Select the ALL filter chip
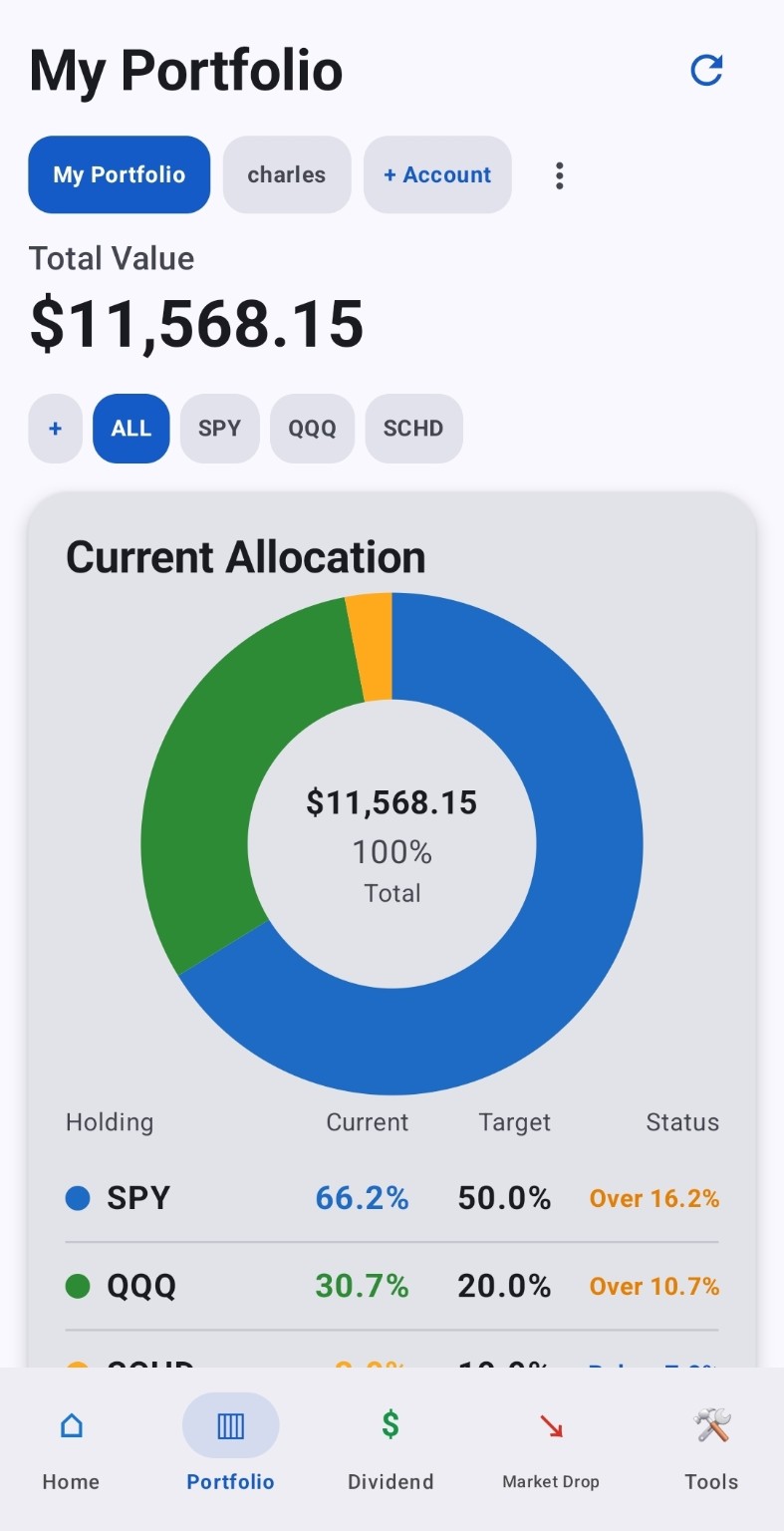 pos(131,429)
